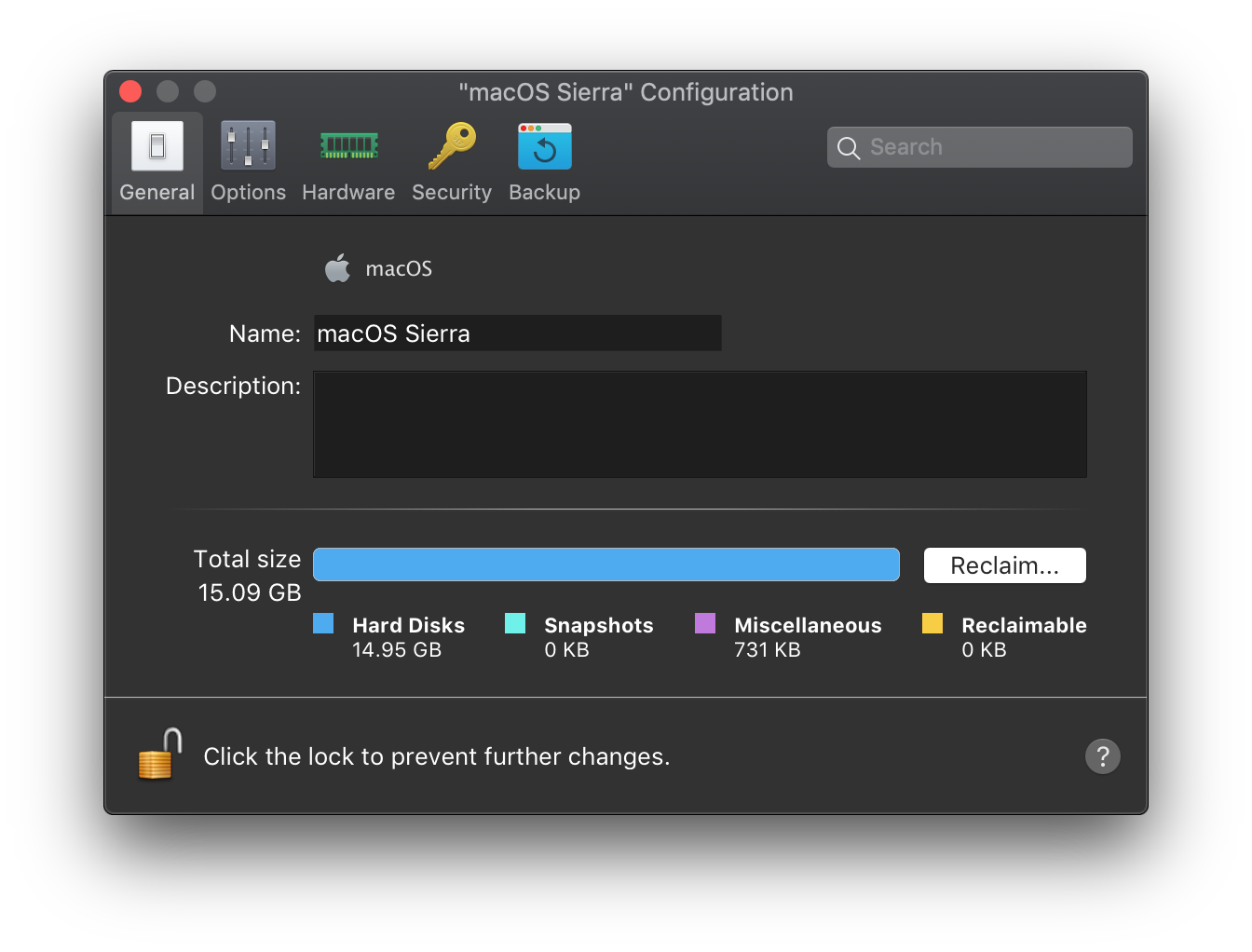Click the lock message text link area
This screenshot has height=952, width=1252.
coord(436,756)
